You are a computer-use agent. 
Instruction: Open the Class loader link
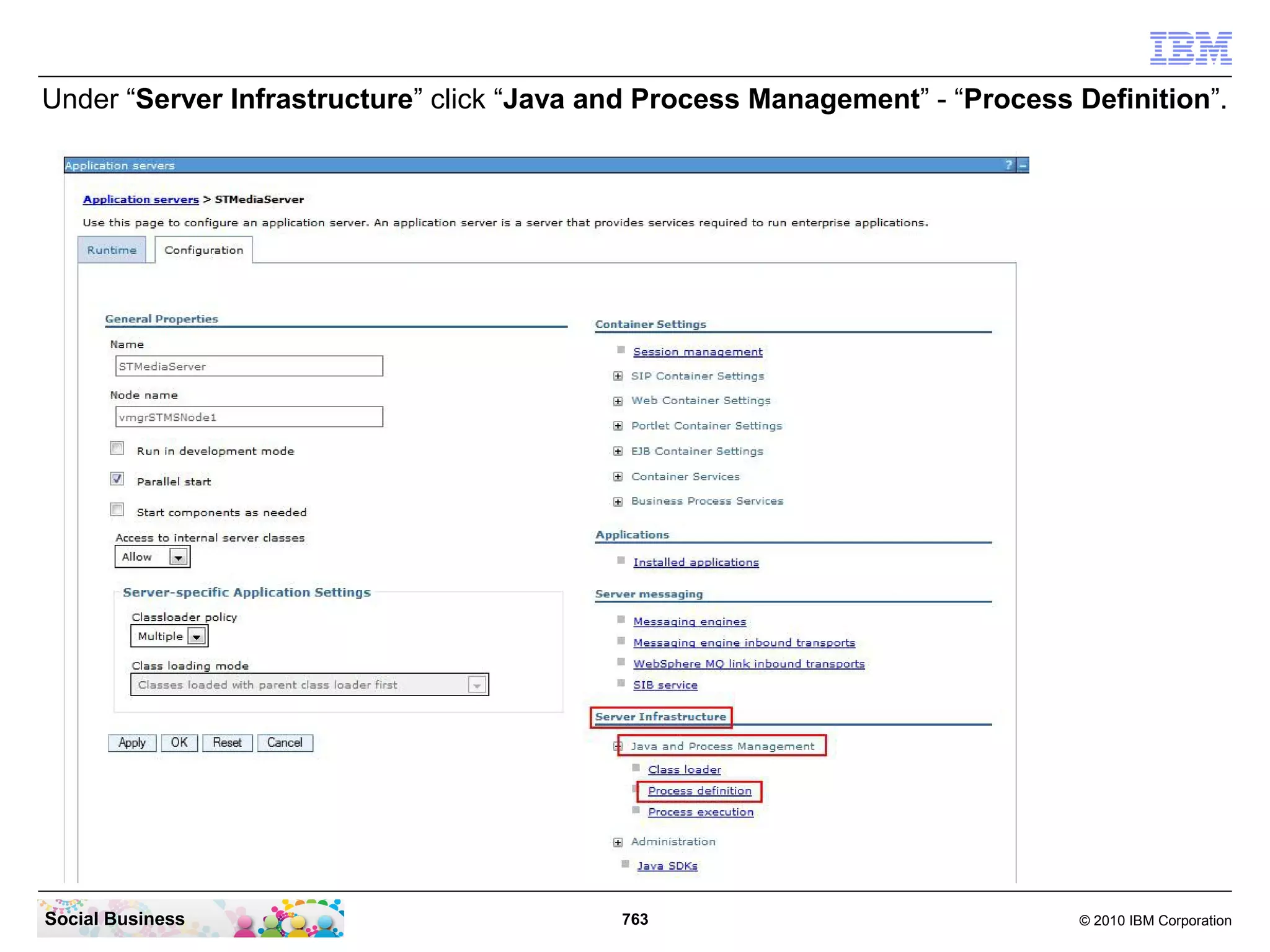[685, 770]
